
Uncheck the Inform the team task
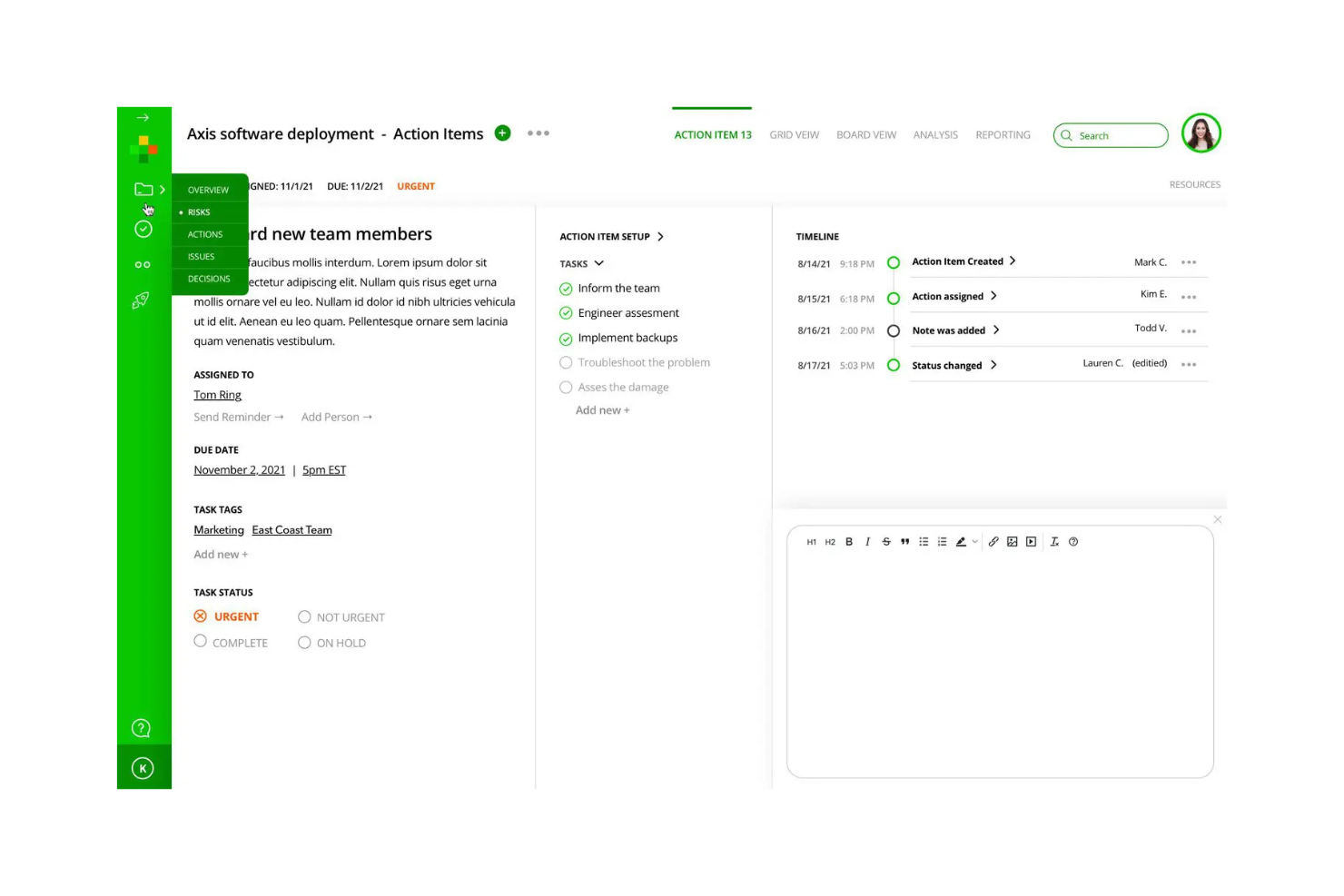click(x=566, y=289)
